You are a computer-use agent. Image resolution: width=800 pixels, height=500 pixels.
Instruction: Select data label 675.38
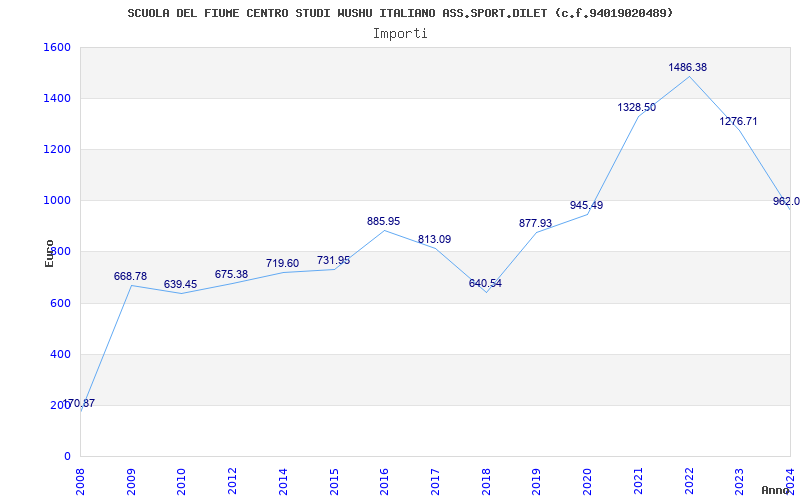[231, 274]
